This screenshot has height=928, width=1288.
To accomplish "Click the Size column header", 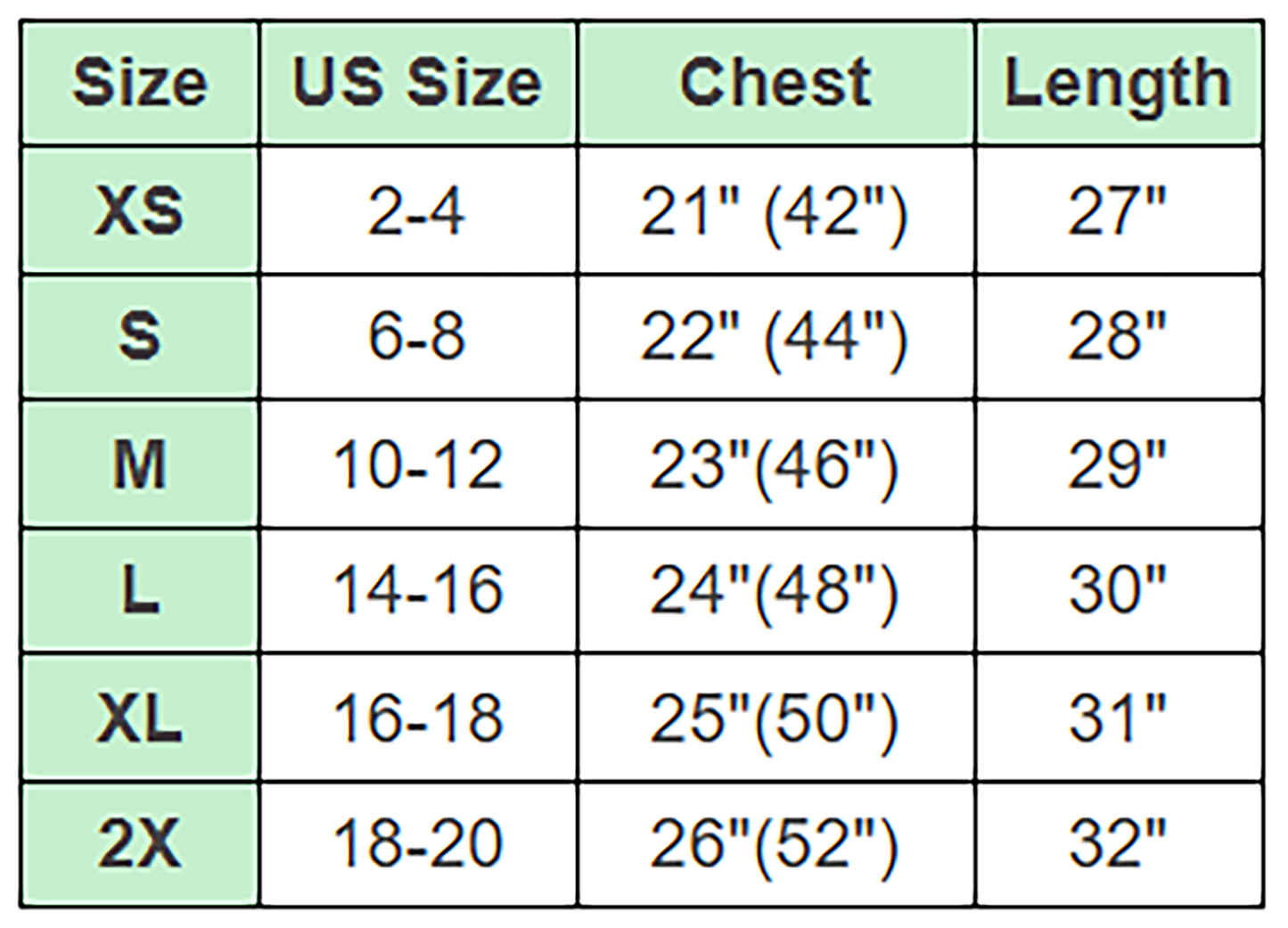I will pos(140,83).
